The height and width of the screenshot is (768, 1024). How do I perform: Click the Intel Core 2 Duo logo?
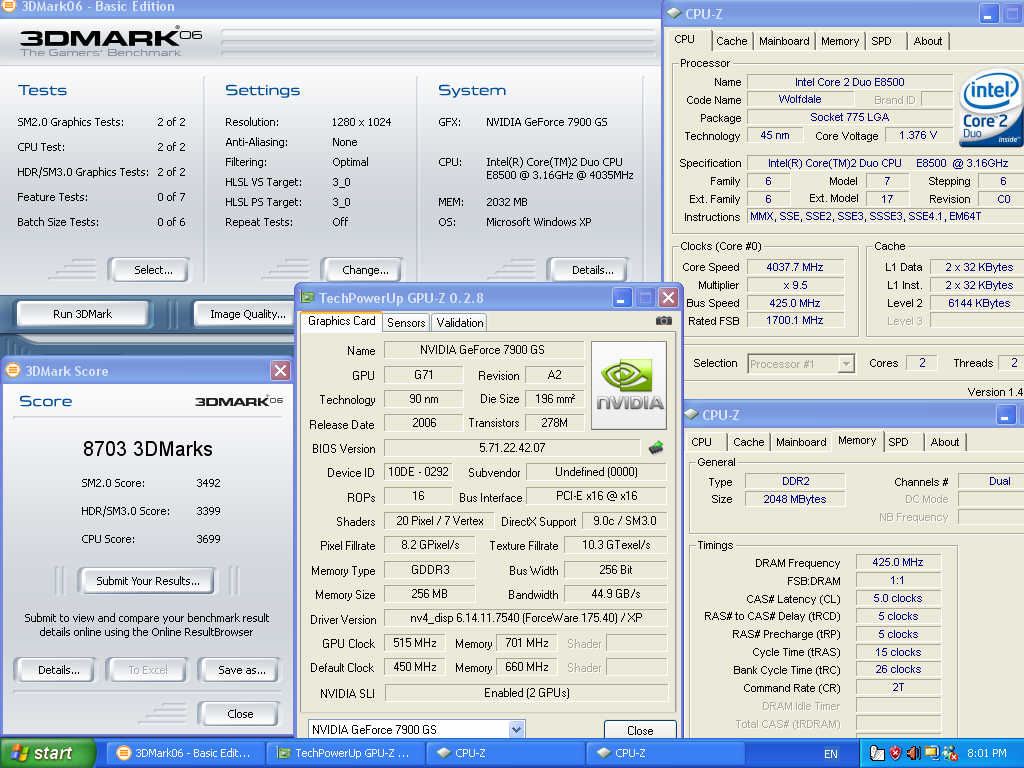click(x=991, y=108)
